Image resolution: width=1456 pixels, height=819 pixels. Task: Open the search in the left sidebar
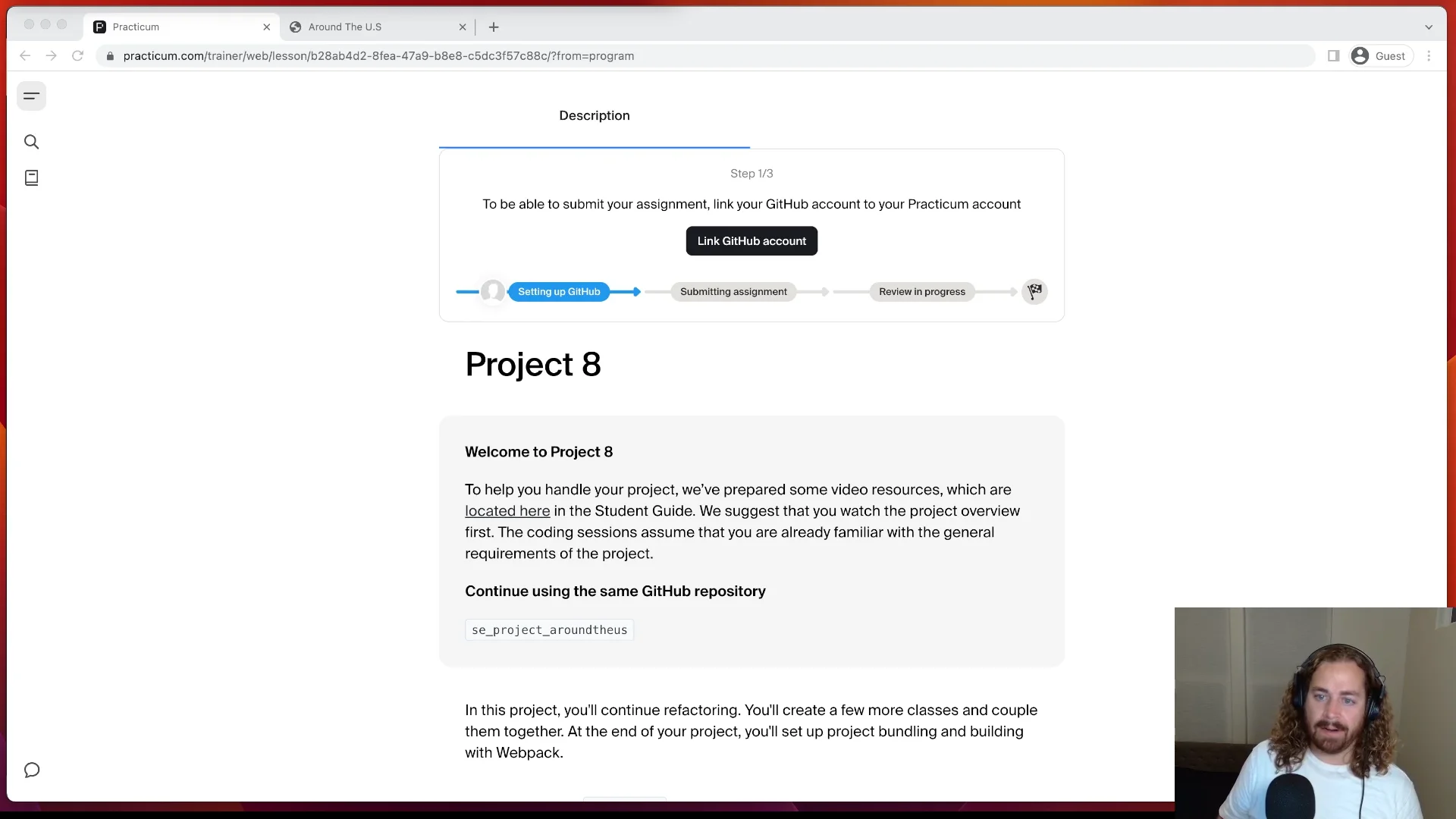pos(31,142)
